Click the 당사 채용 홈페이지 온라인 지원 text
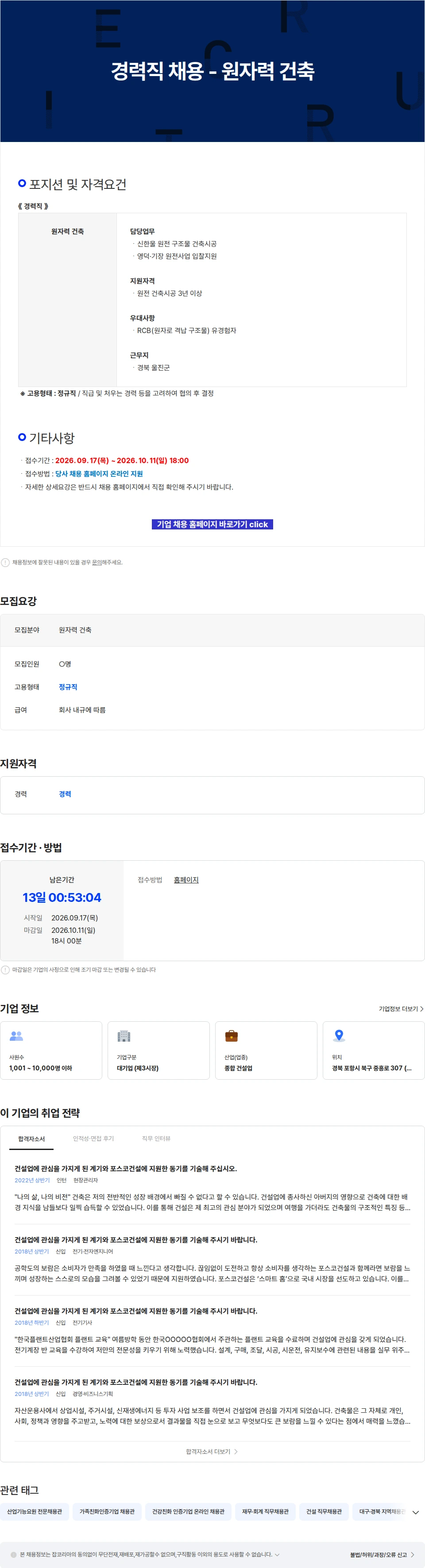 click(x=99, y=474)
